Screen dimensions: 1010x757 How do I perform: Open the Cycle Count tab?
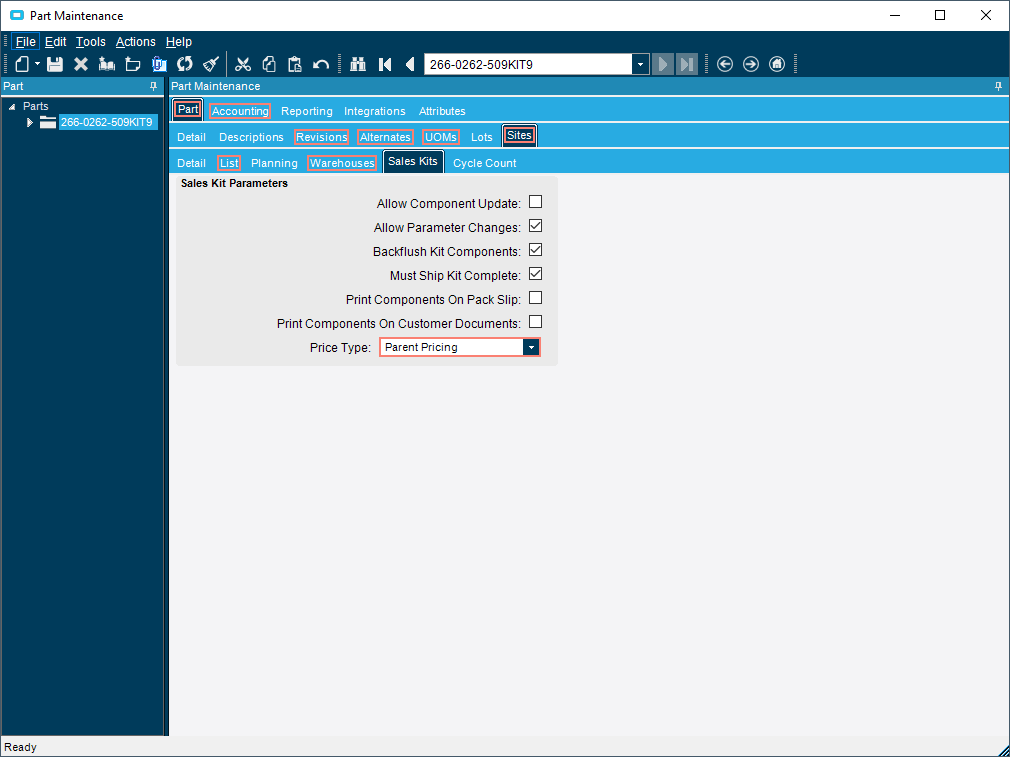coord(484,163)
